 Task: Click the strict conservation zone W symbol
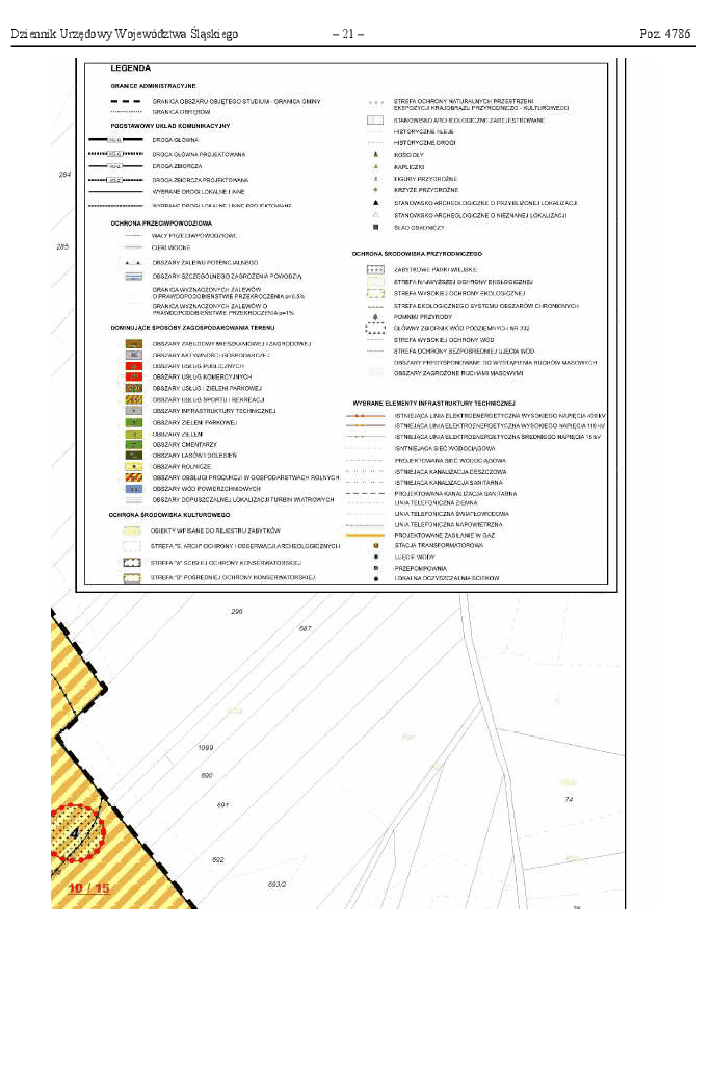[132, 563]
